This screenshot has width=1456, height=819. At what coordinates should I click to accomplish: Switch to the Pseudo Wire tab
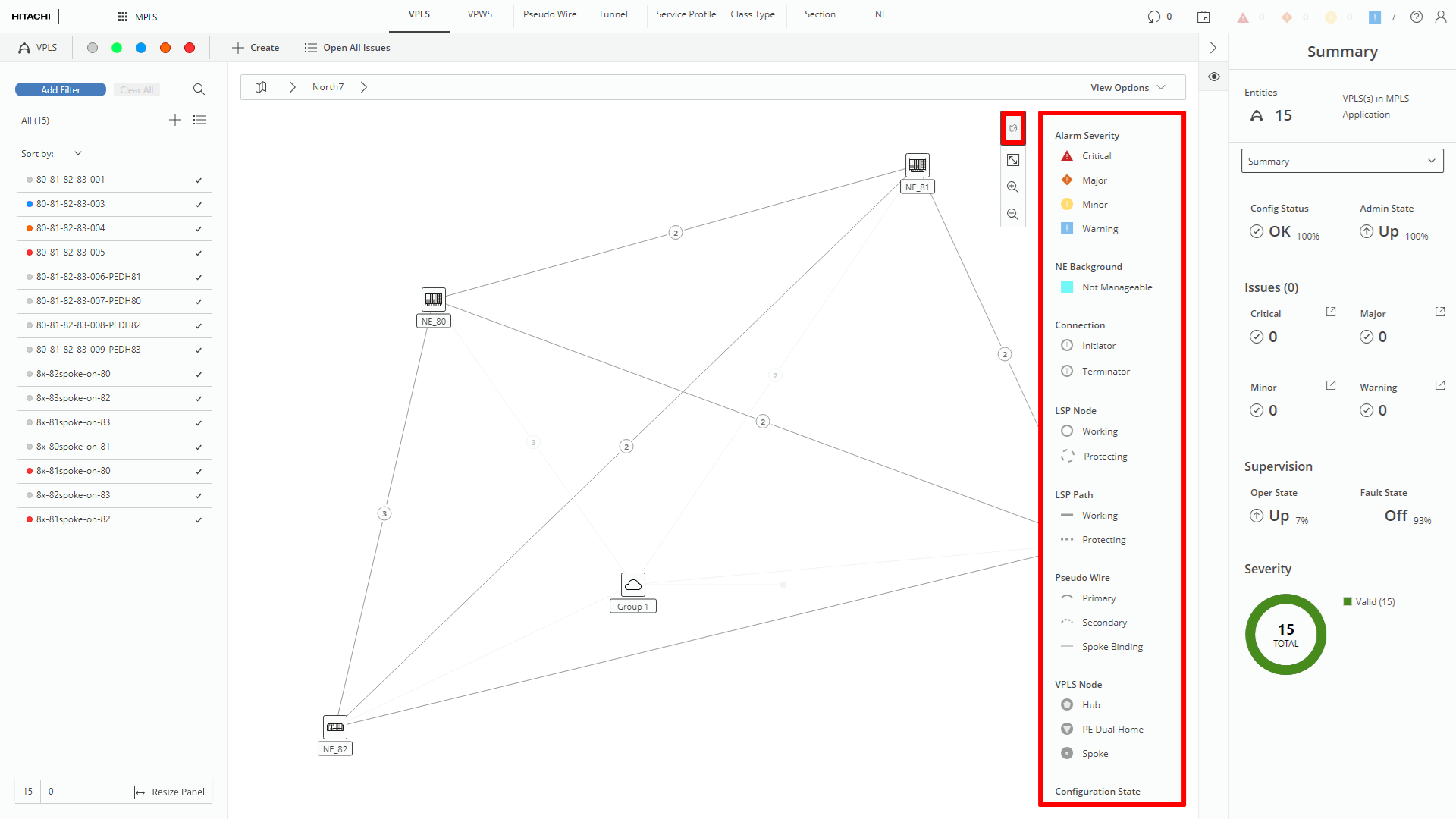tap(549, 14)
